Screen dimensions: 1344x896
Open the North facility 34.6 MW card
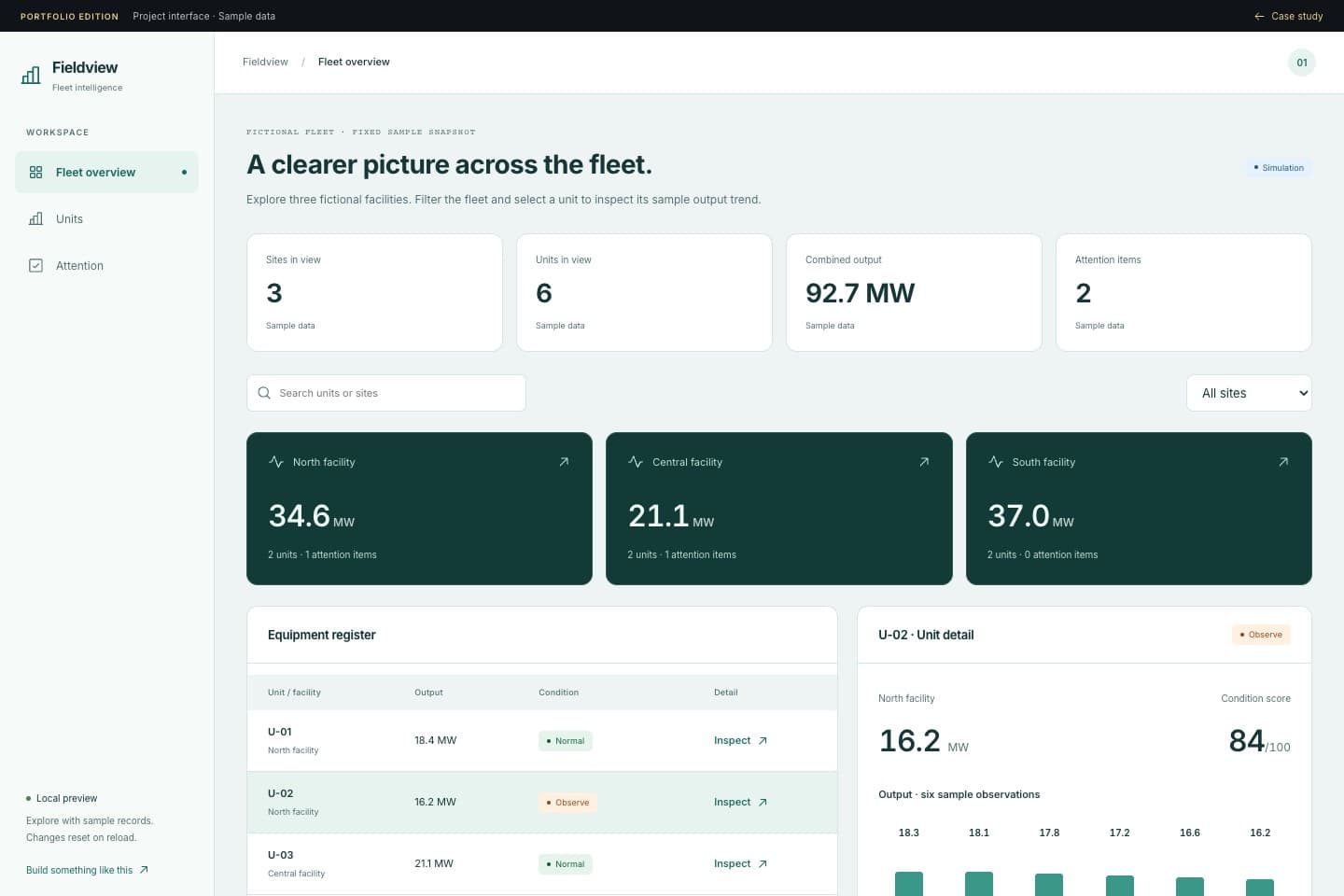pyautogui.click(x=419, y=509)
